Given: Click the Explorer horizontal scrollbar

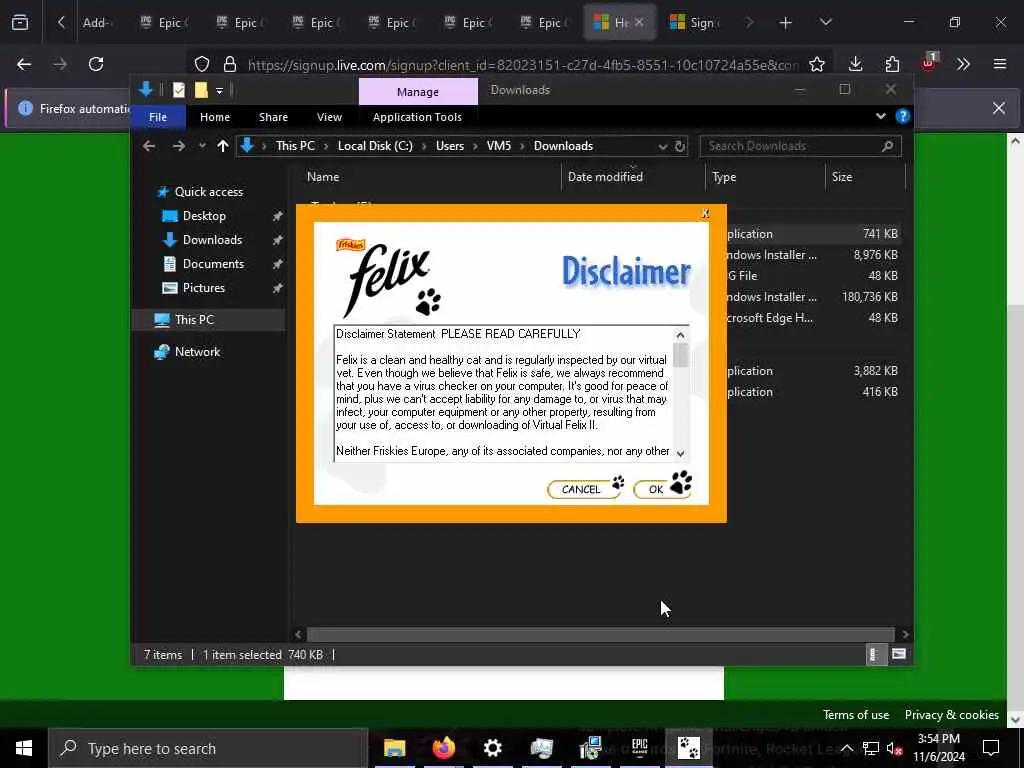Looking at the screenshot, I should click(600, 635).
